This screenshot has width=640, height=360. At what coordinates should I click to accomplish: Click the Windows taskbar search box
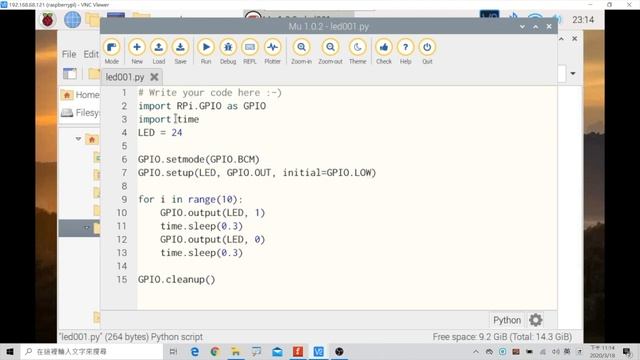pyautogui.click(x=91, y=351)
